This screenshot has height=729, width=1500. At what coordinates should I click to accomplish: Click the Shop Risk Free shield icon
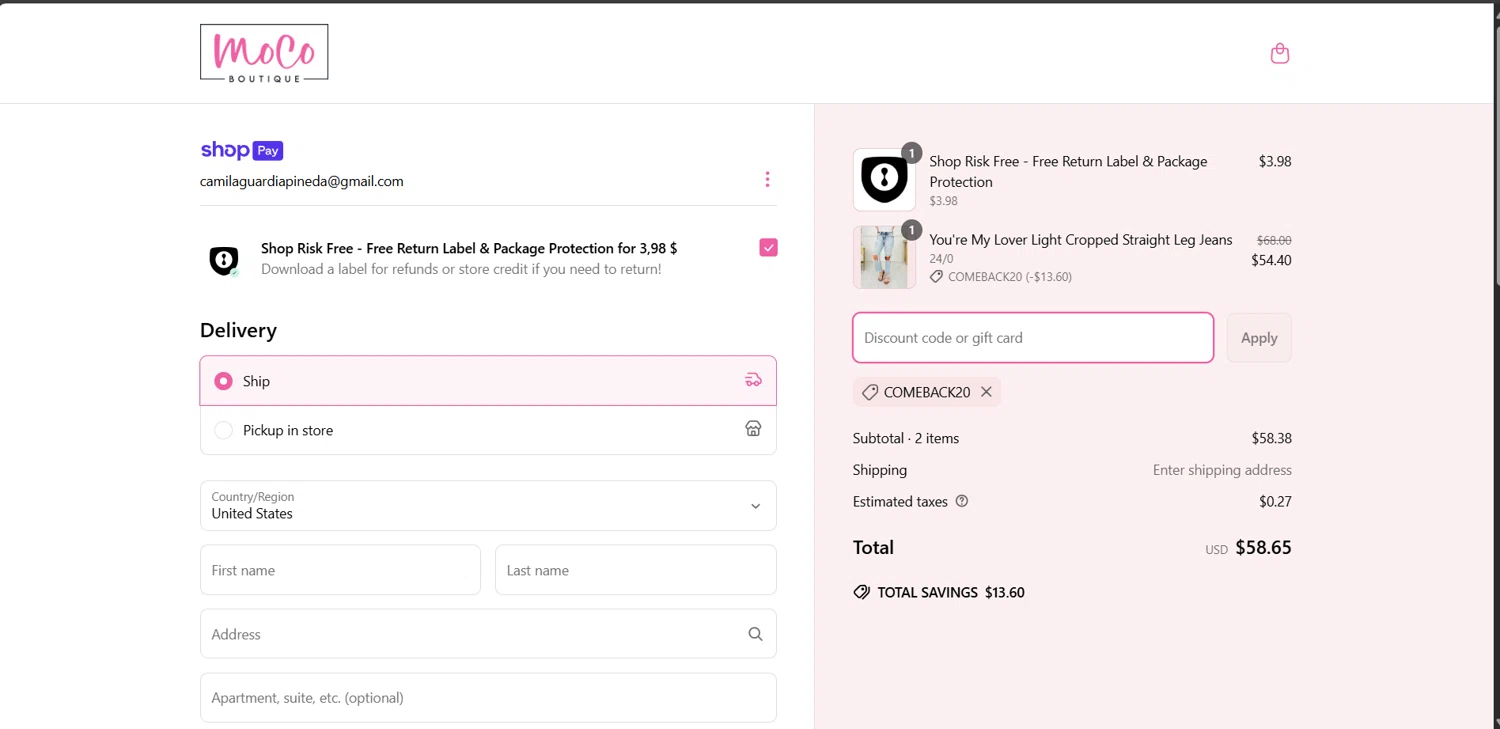click(224, 260)
